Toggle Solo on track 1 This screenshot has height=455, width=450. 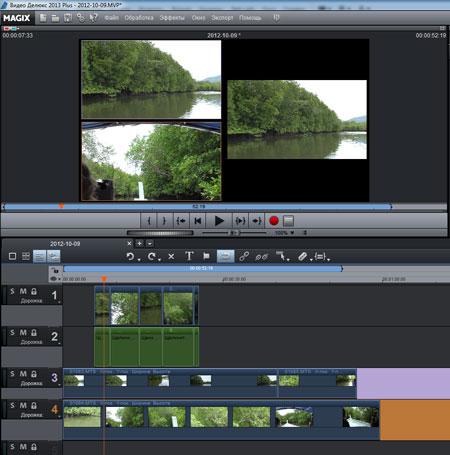click(x=12, y=291)
